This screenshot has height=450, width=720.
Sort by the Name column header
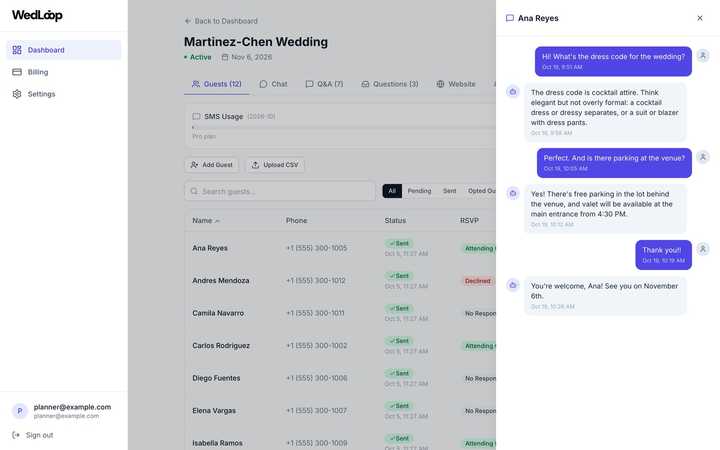206,221
